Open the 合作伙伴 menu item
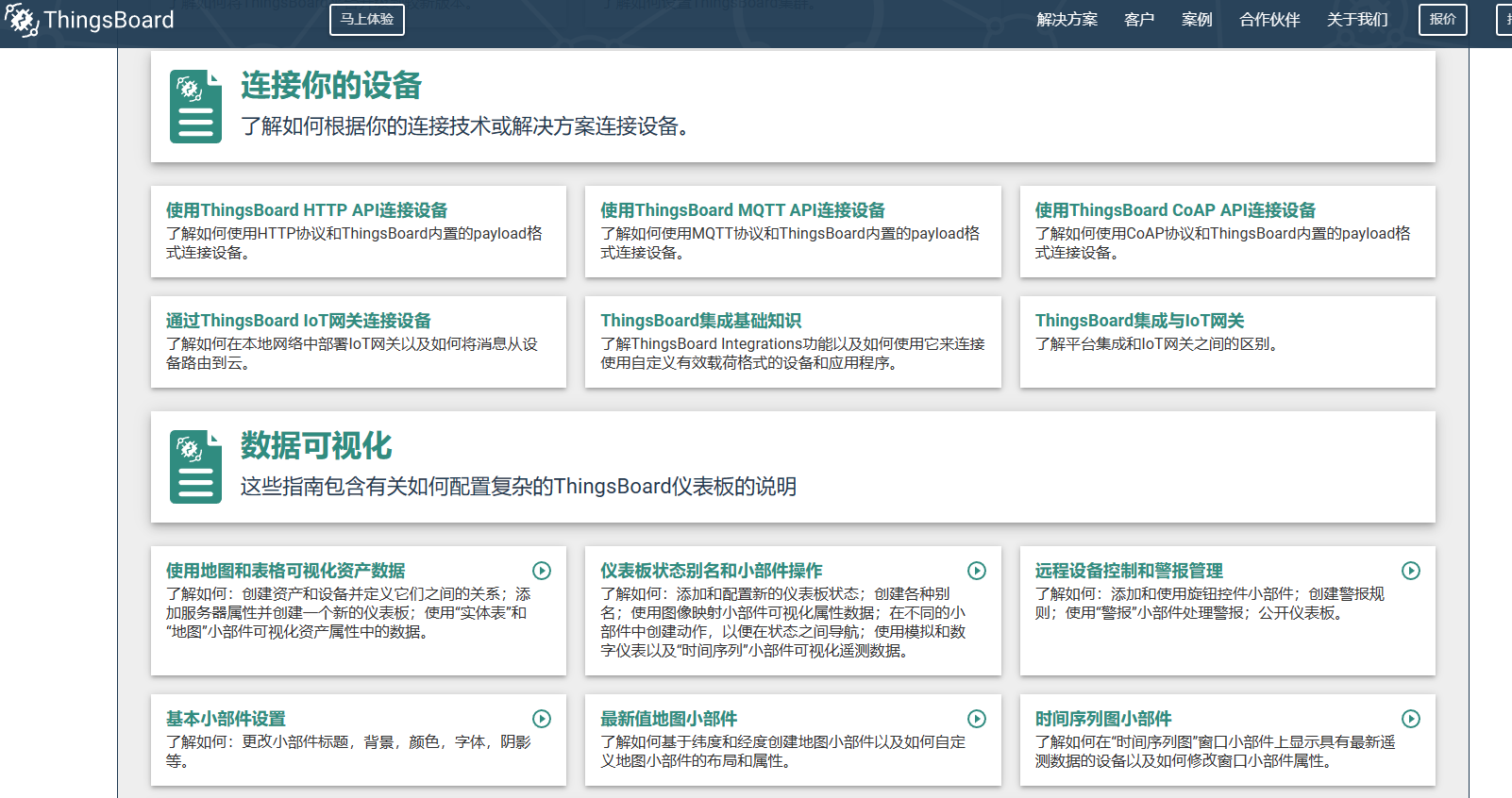Image resolution: width=1512 pixels, height=798 pixels. click(1269, 20)
